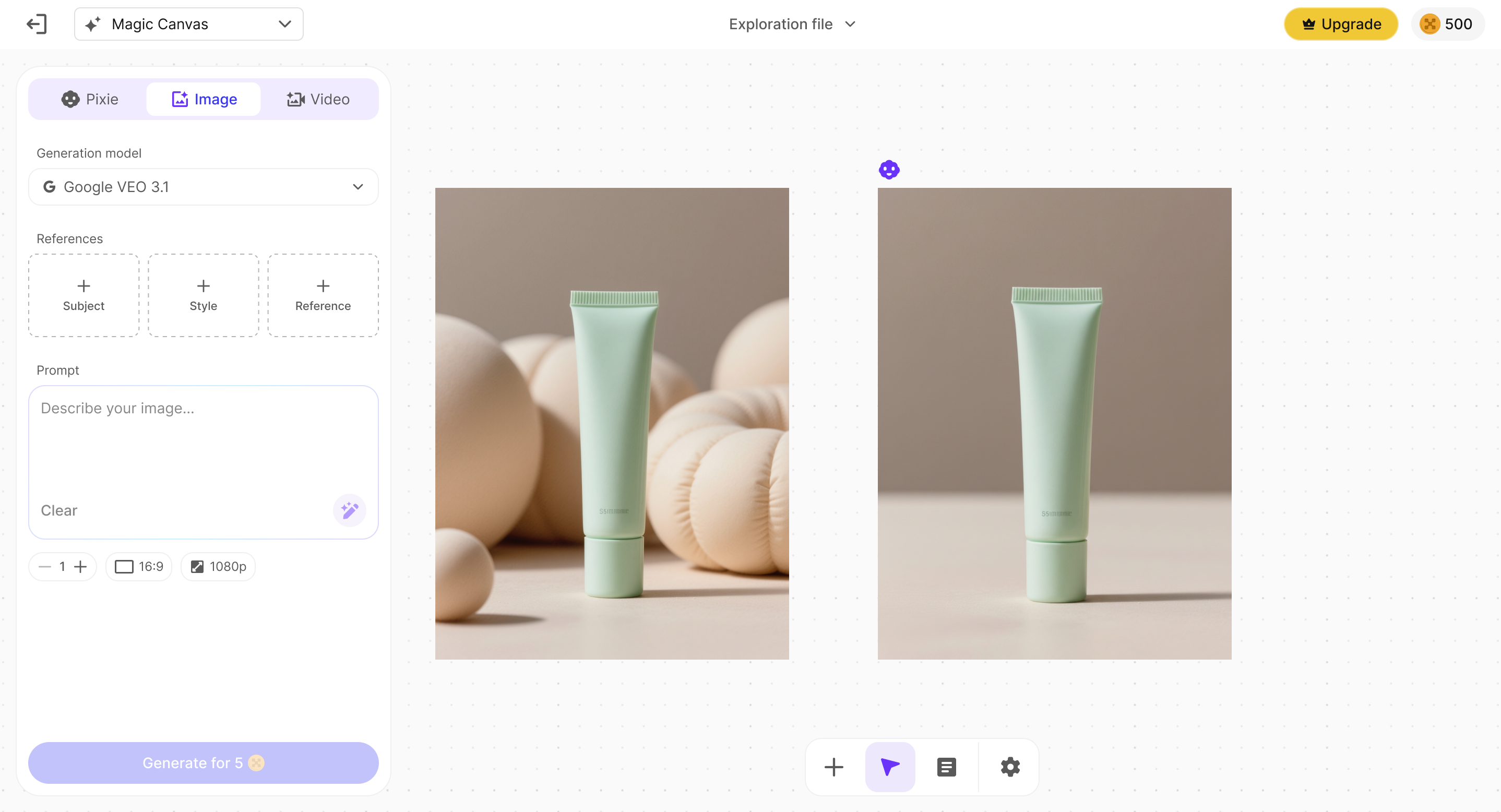
Task: Open canvas settings gear
Action: point(1010,767)
